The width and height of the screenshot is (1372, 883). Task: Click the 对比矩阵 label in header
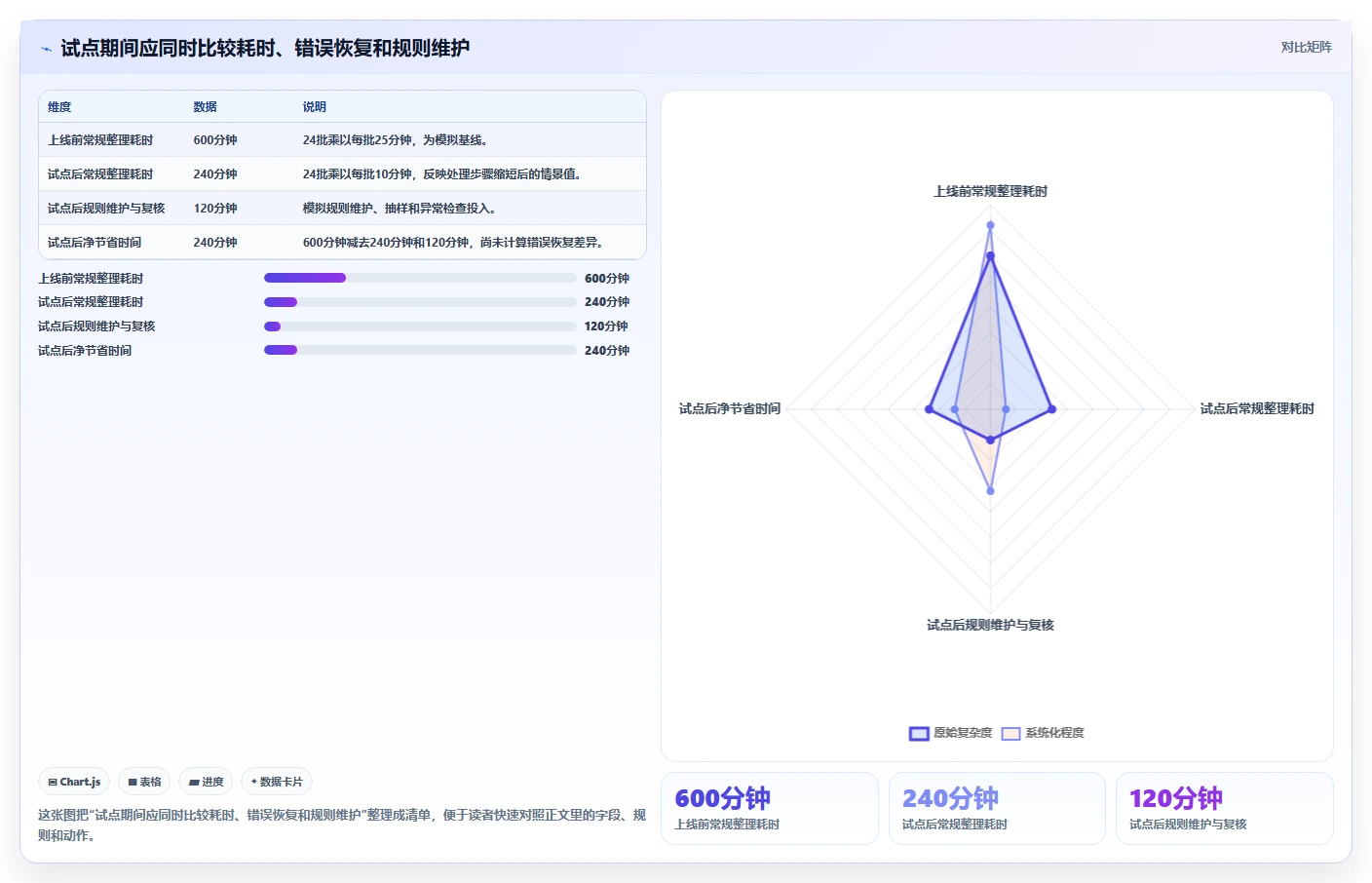tap(1306, 47)
